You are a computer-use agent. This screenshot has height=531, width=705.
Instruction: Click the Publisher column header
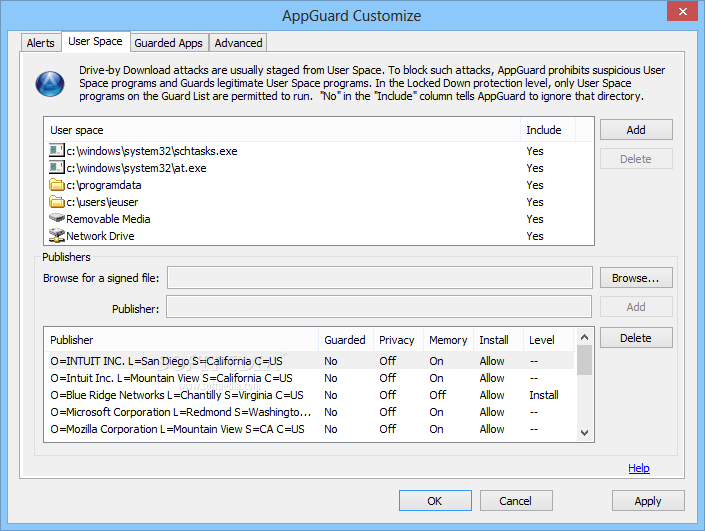(x=182, y=340)
